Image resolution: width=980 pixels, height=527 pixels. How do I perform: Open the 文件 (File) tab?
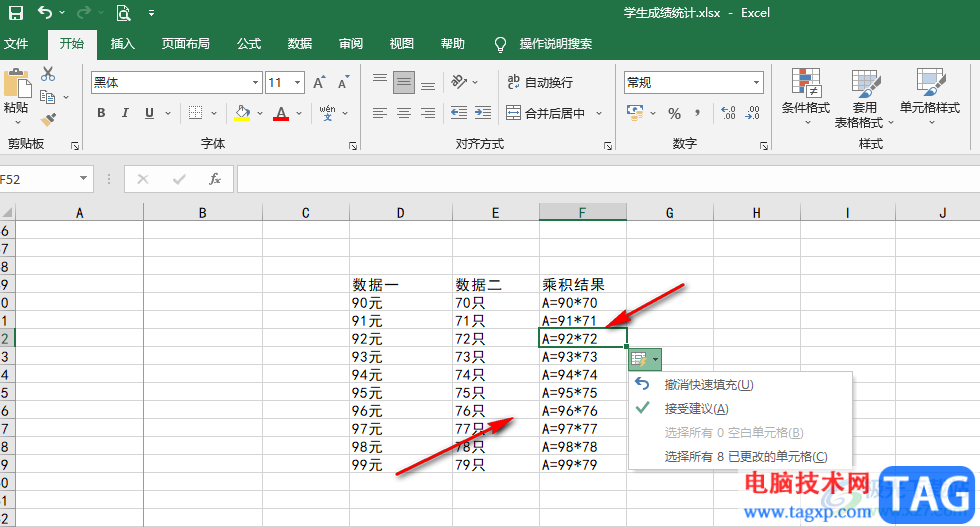point(16,43)
